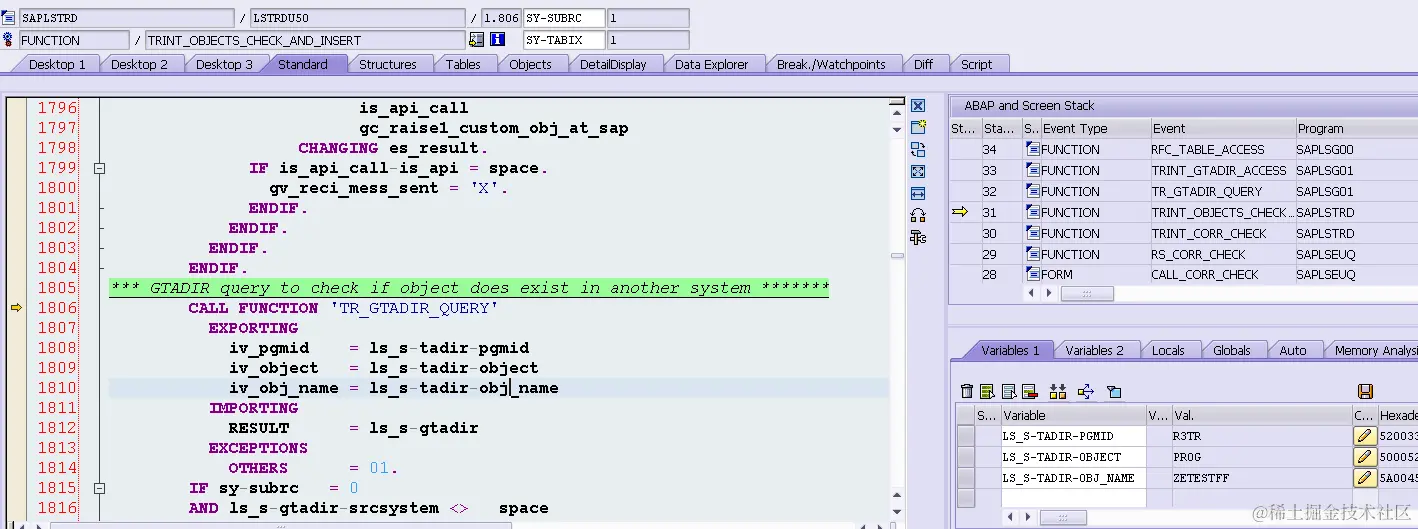
Task: Click the Program column header in stack
Action: pyautogui.click(x=1355, y=128)
